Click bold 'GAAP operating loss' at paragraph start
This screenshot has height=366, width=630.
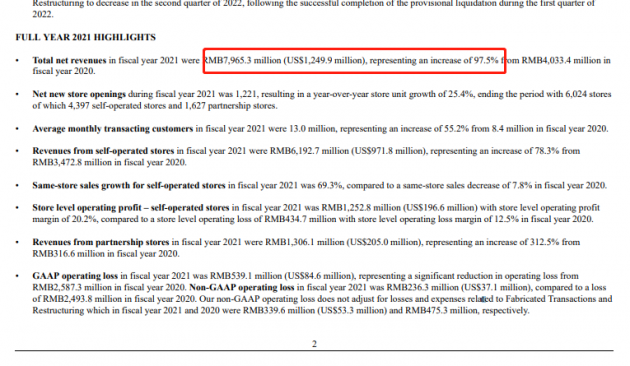tap(75, 276)
